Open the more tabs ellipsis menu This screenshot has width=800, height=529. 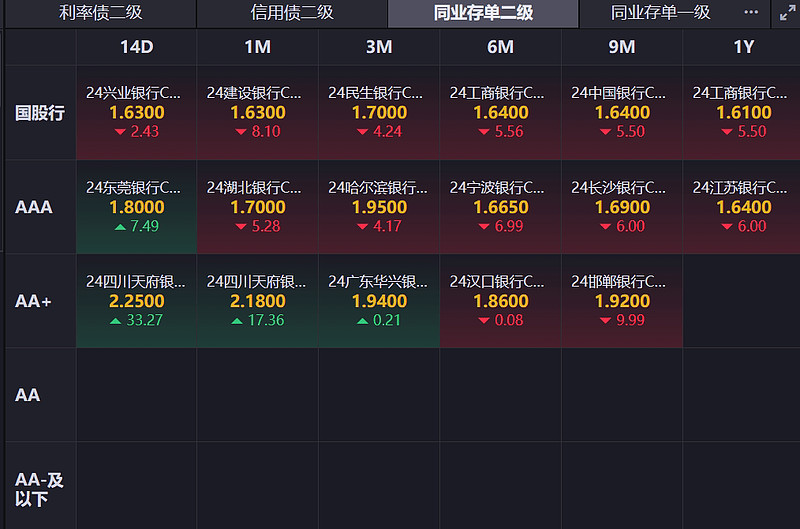pyautogui.click(x=751, y=12)
